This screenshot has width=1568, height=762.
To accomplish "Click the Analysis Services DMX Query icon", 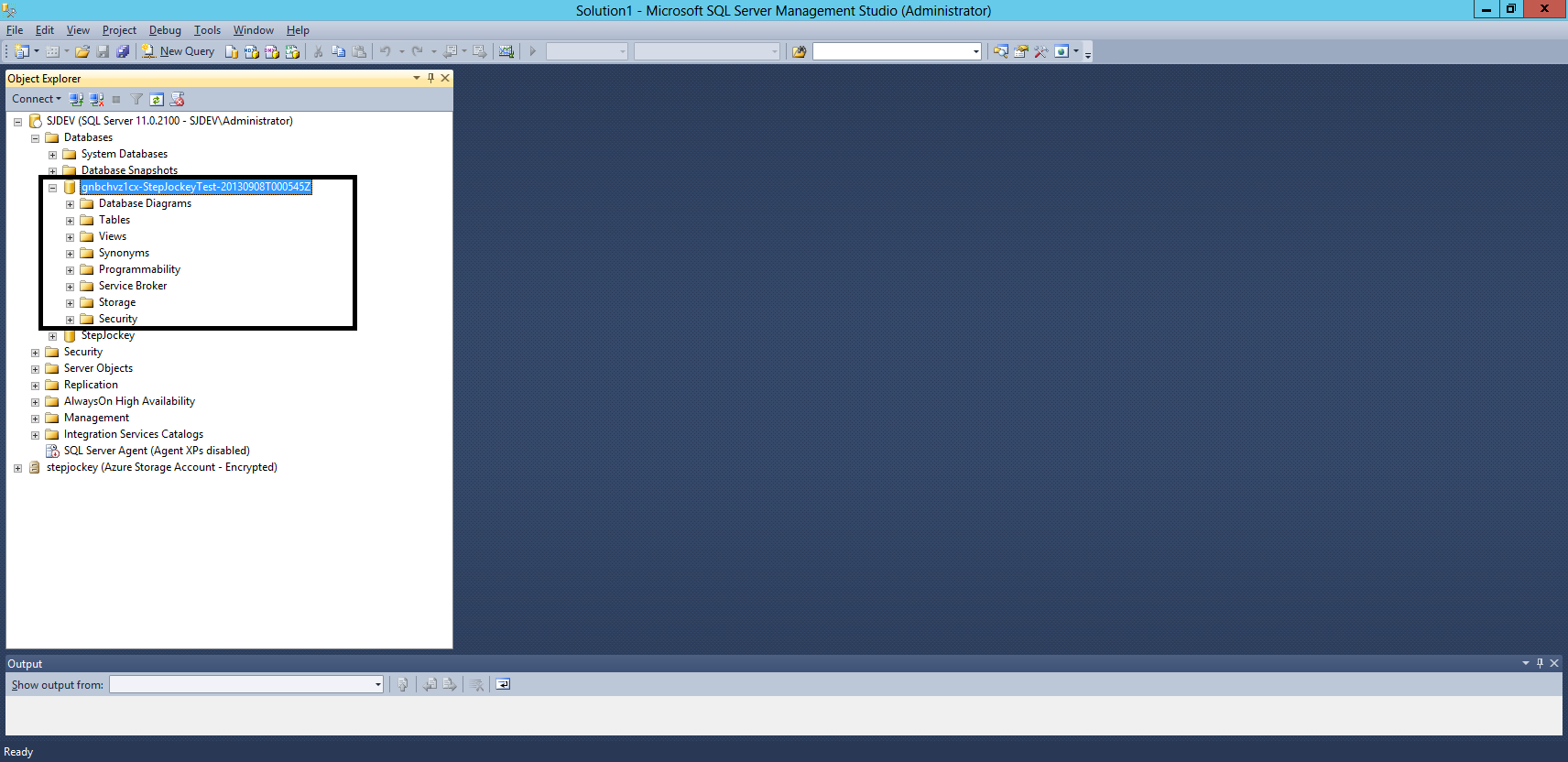I will pos(272,51).
